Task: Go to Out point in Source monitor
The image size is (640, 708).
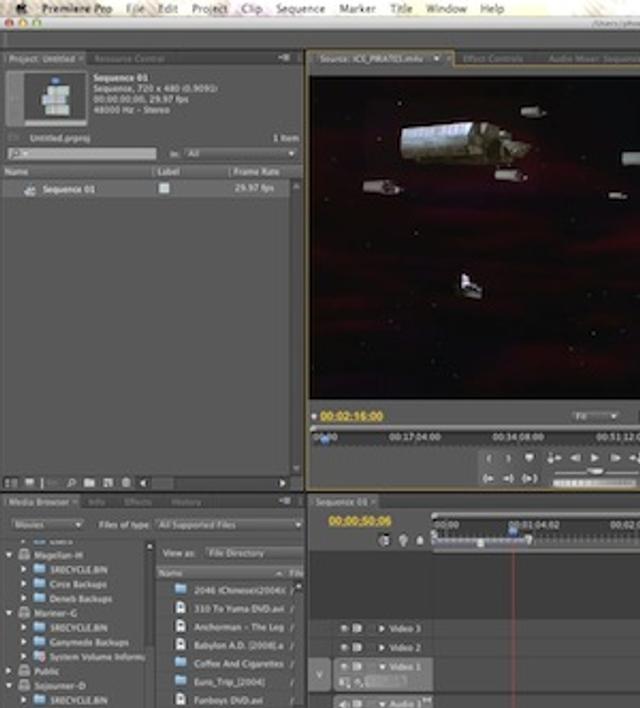Action: coord(509,478)
